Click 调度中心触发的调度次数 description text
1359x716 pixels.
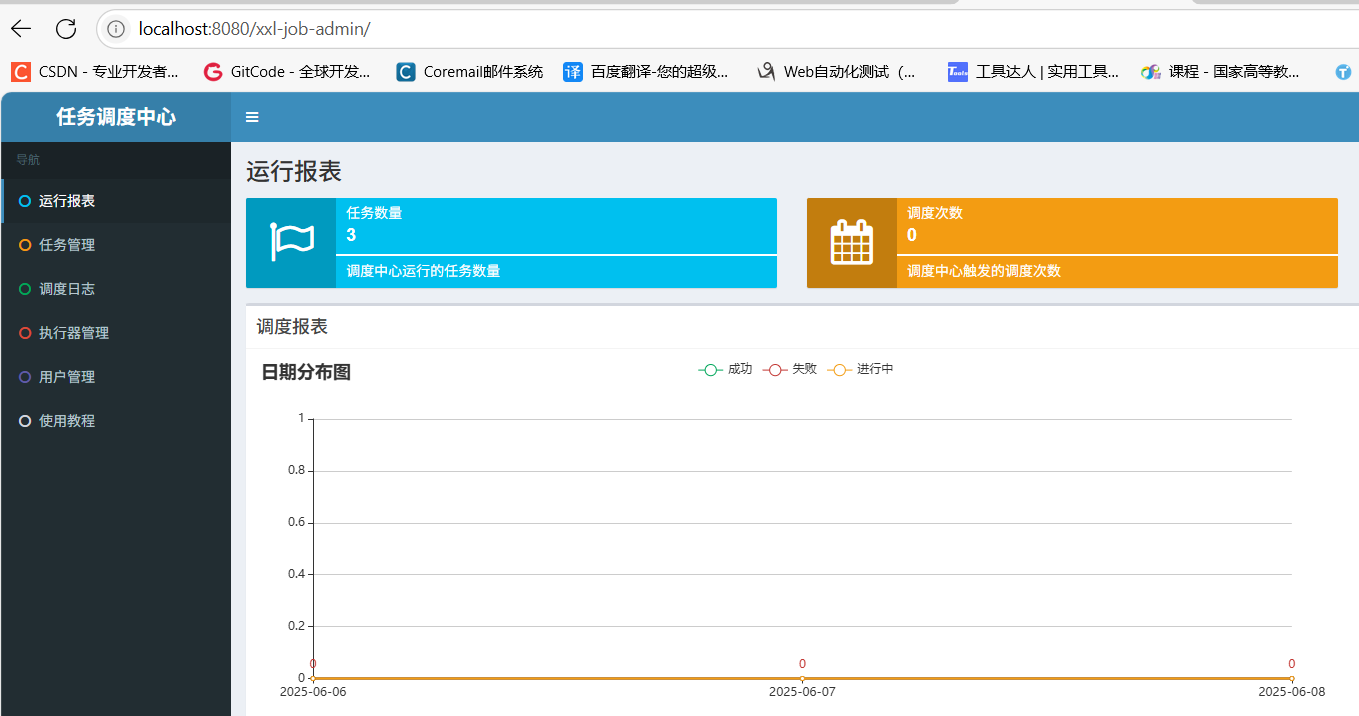pyautogui.click(x=984, y=271)
